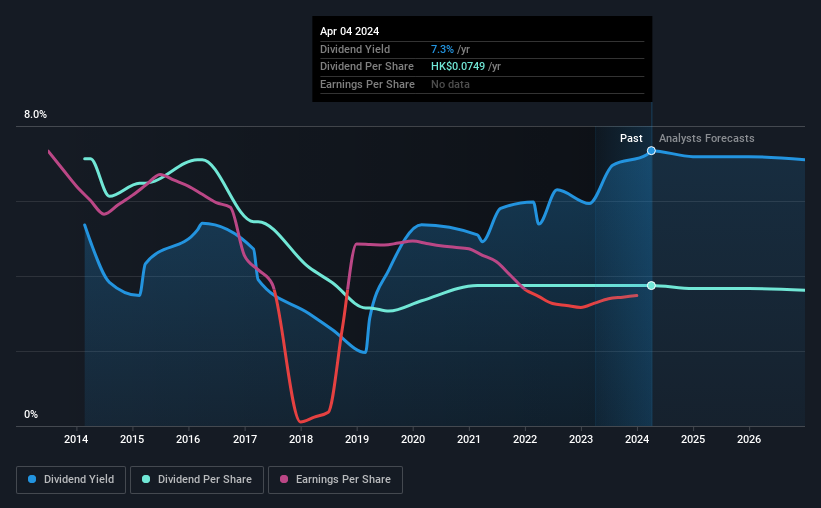Toggle the Dividend Per Share legend button
This screenshot has width=821, height=508.
click(197, 480)
